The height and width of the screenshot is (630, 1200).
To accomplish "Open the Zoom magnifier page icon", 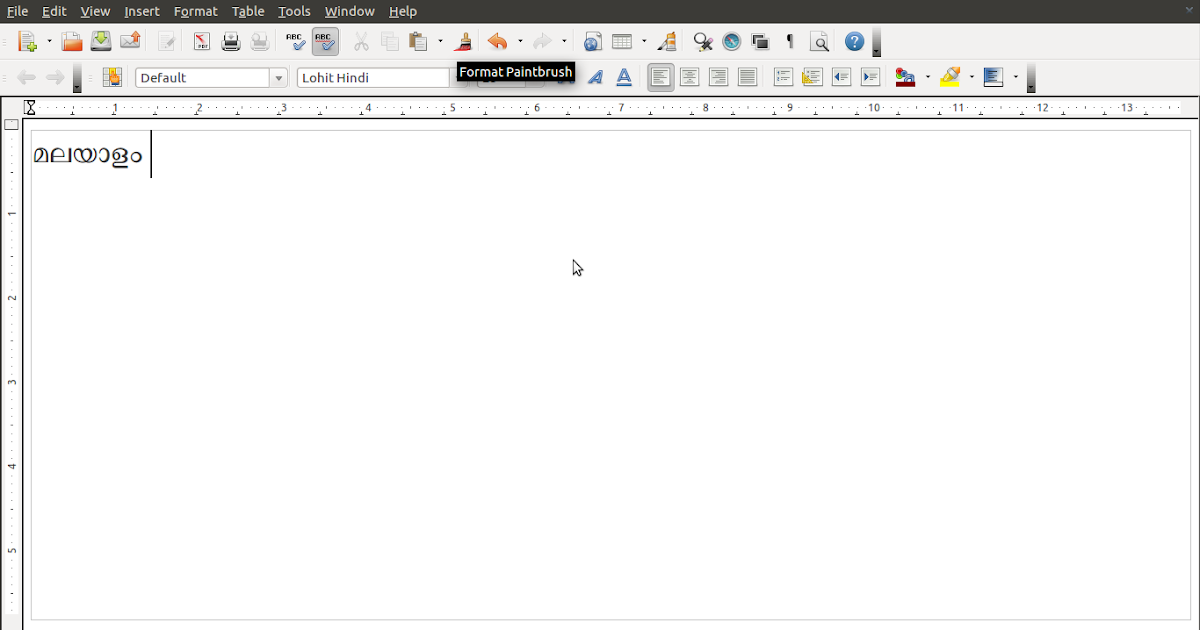I will click(819, 42).
